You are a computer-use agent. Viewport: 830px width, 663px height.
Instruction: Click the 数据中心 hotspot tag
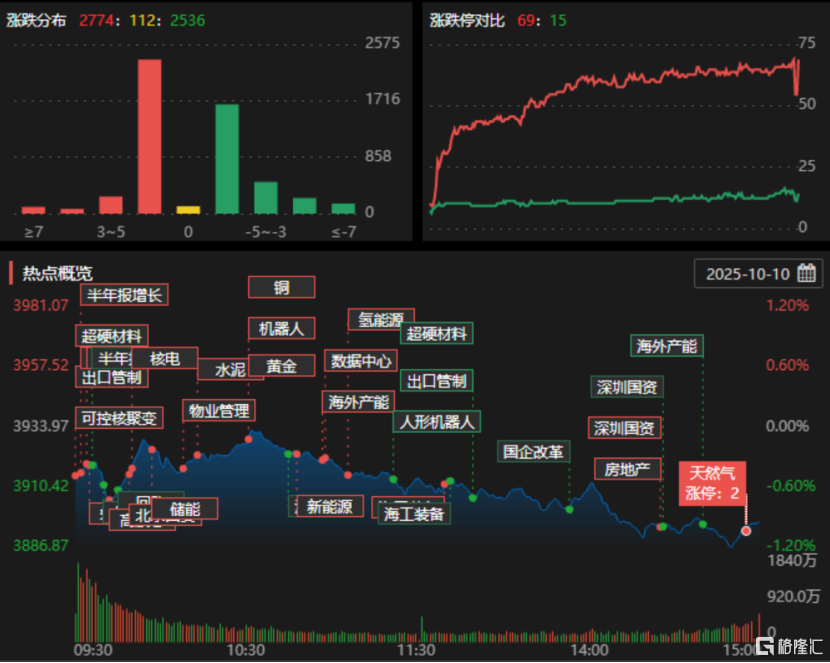361,360
